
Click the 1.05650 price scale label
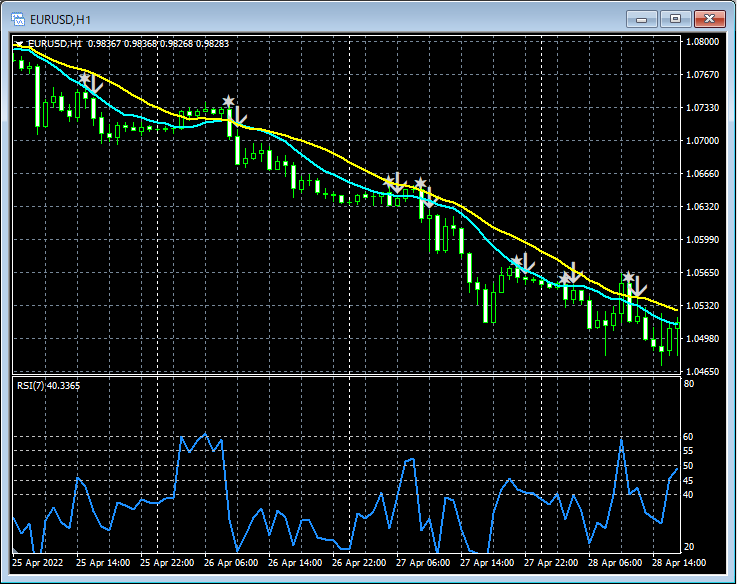point(703,272)
